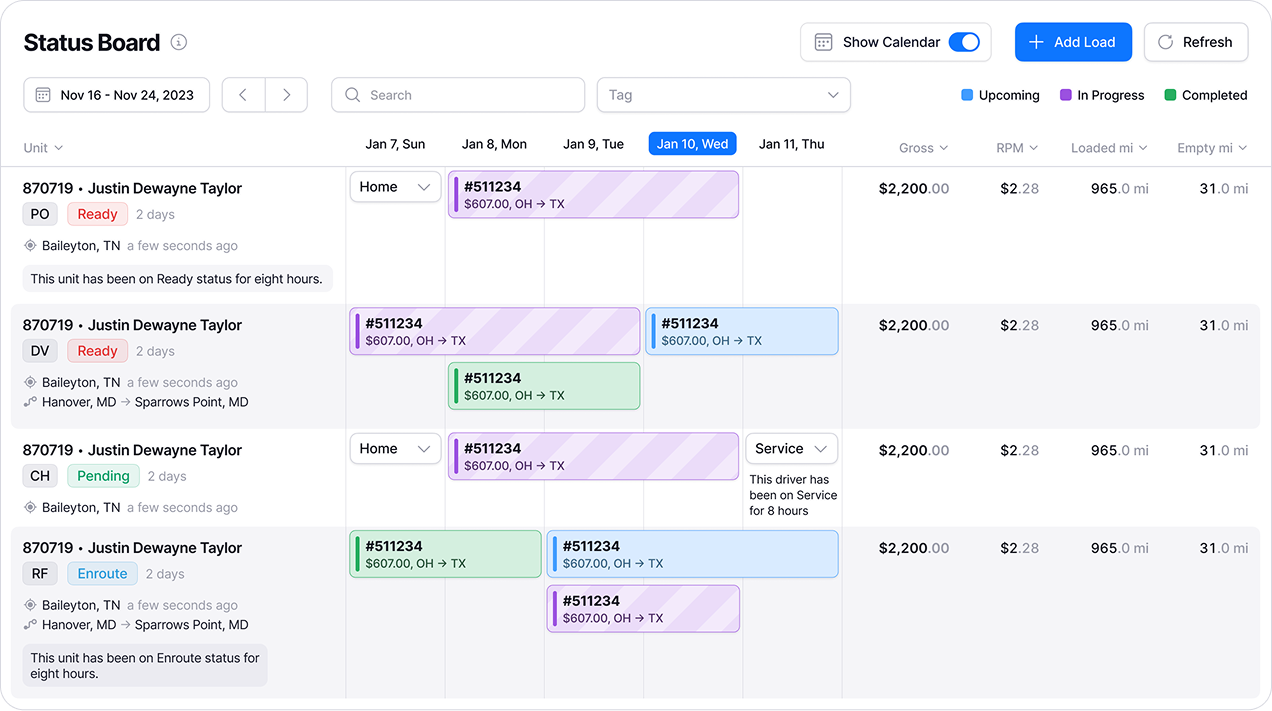The image size is (1272, 711).
Task: Click the Add Load button
Action: pyautogui.click(x=1073, y=42)
